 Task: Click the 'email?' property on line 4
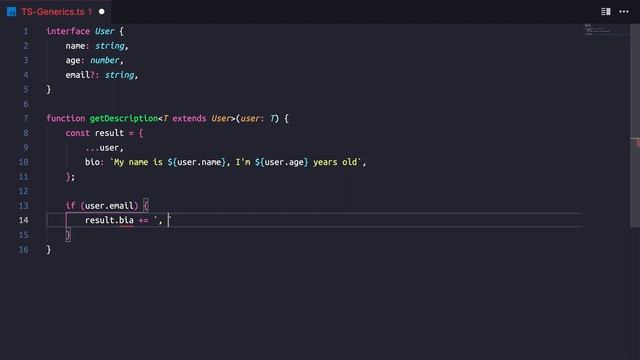pos(80,75)
